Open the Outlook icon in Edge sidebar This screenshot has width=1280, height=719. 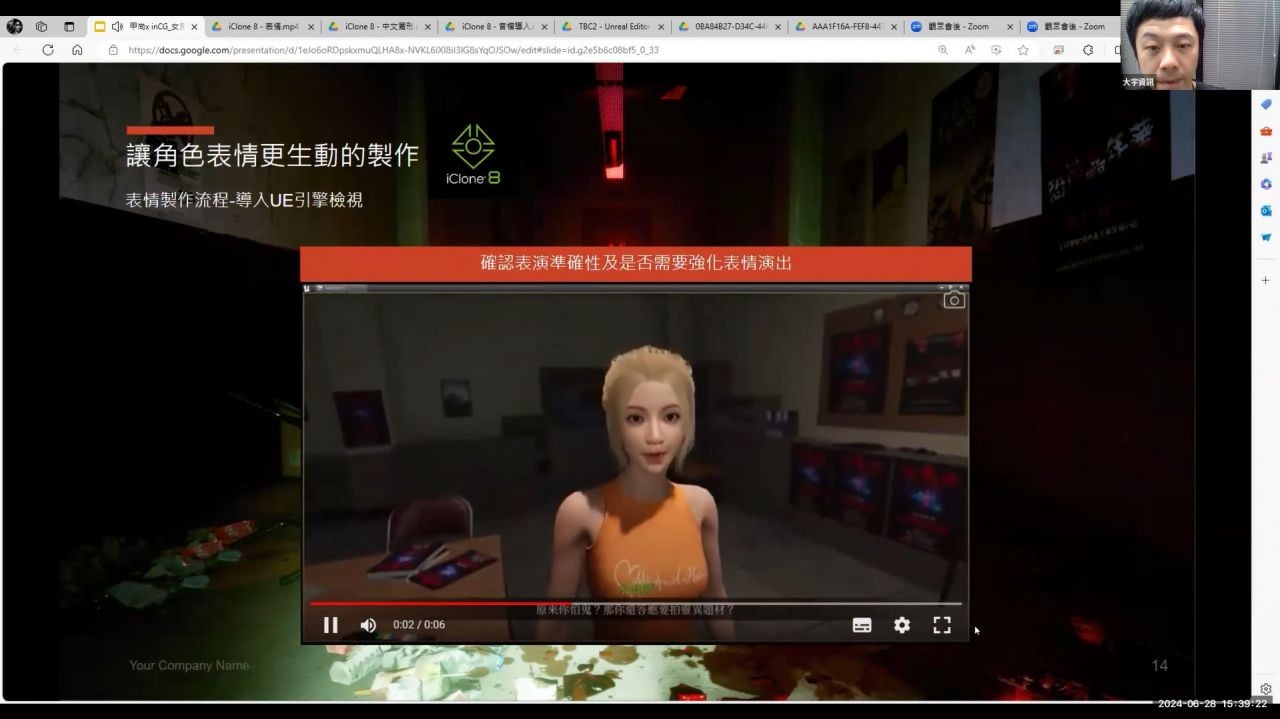(1266, 211)
